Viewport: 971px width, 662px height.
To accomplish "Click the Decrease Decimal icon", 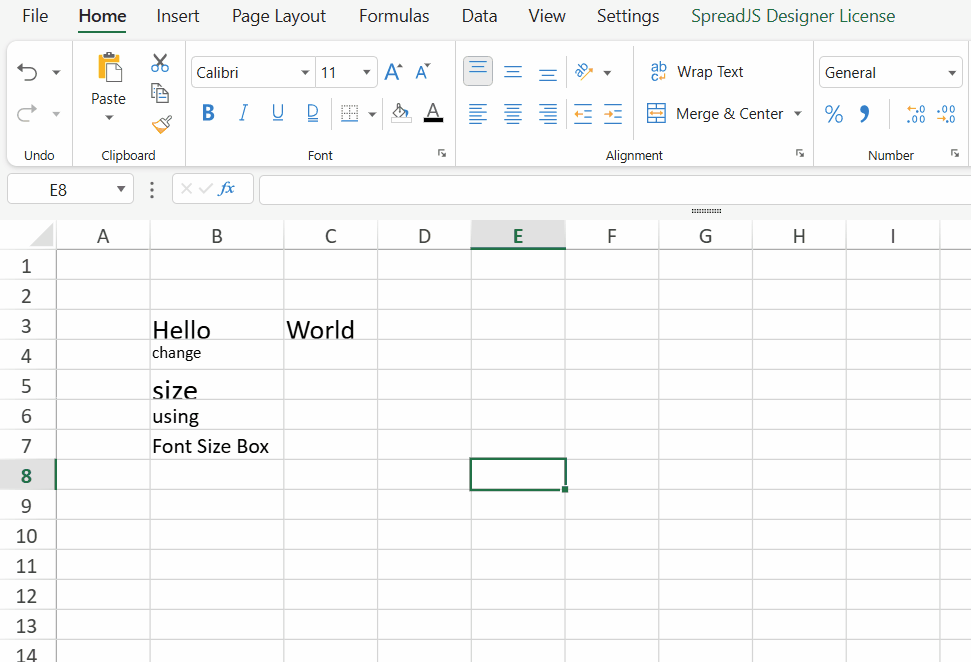I will pyautogui.click(x=946, y=114).
